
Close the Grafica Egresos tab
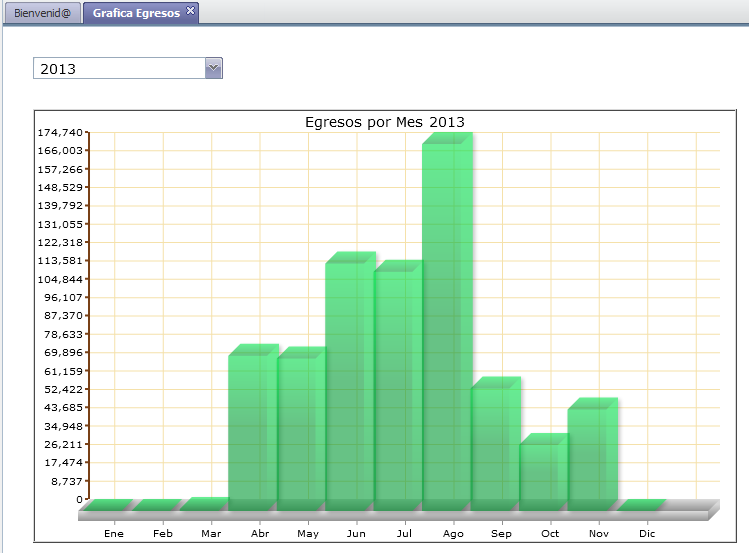pyautogui.click(x=191, y=11)
